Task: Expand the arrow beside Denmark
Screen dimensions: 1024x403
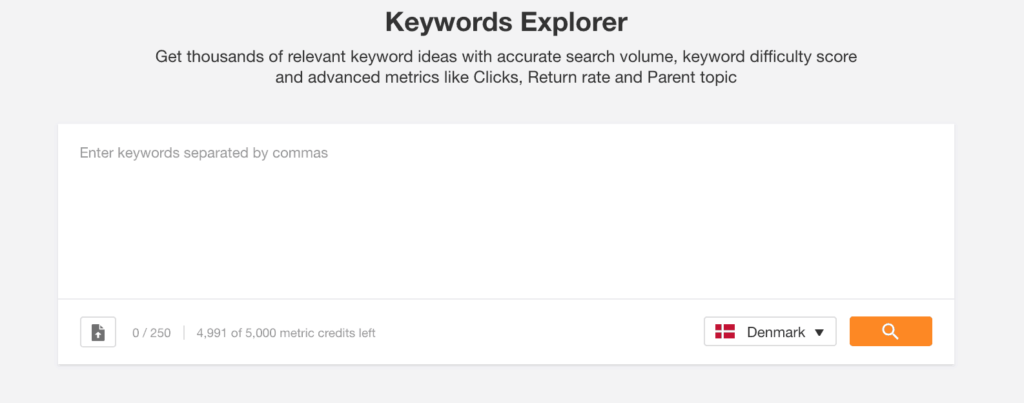Action: [819, 333]
